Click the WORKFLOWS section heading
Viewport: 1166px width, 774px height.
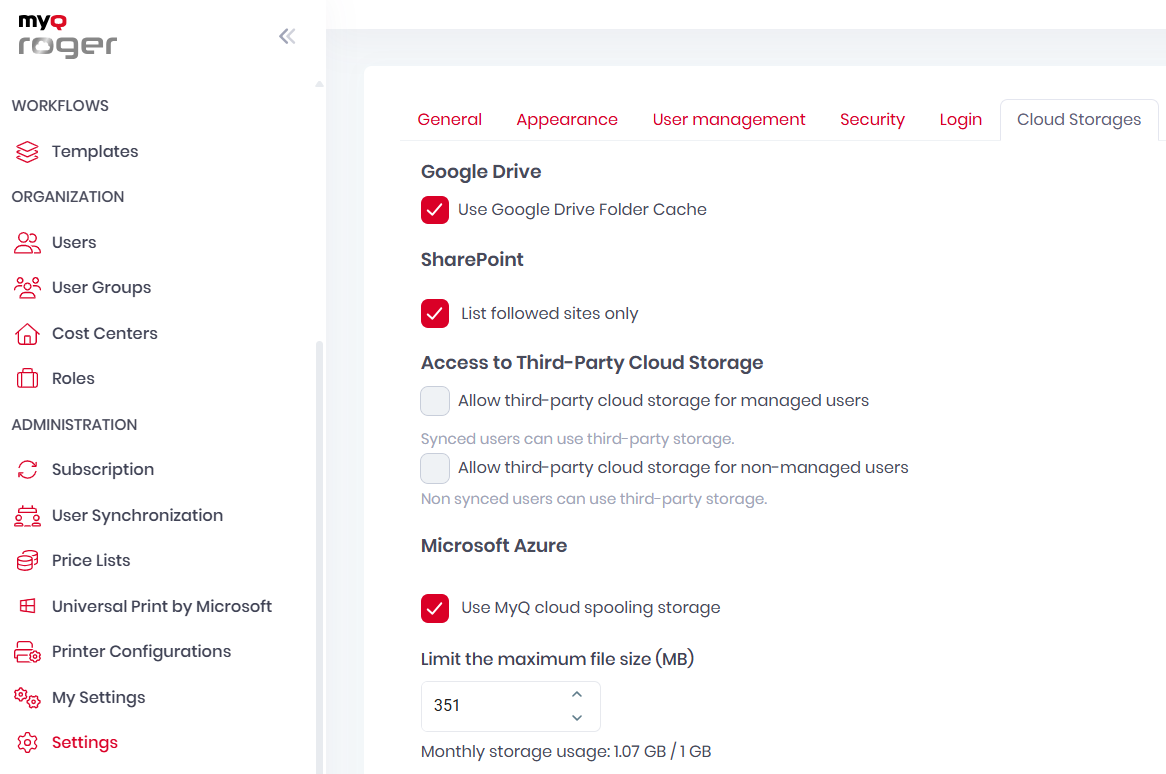[x=60, y=106]
